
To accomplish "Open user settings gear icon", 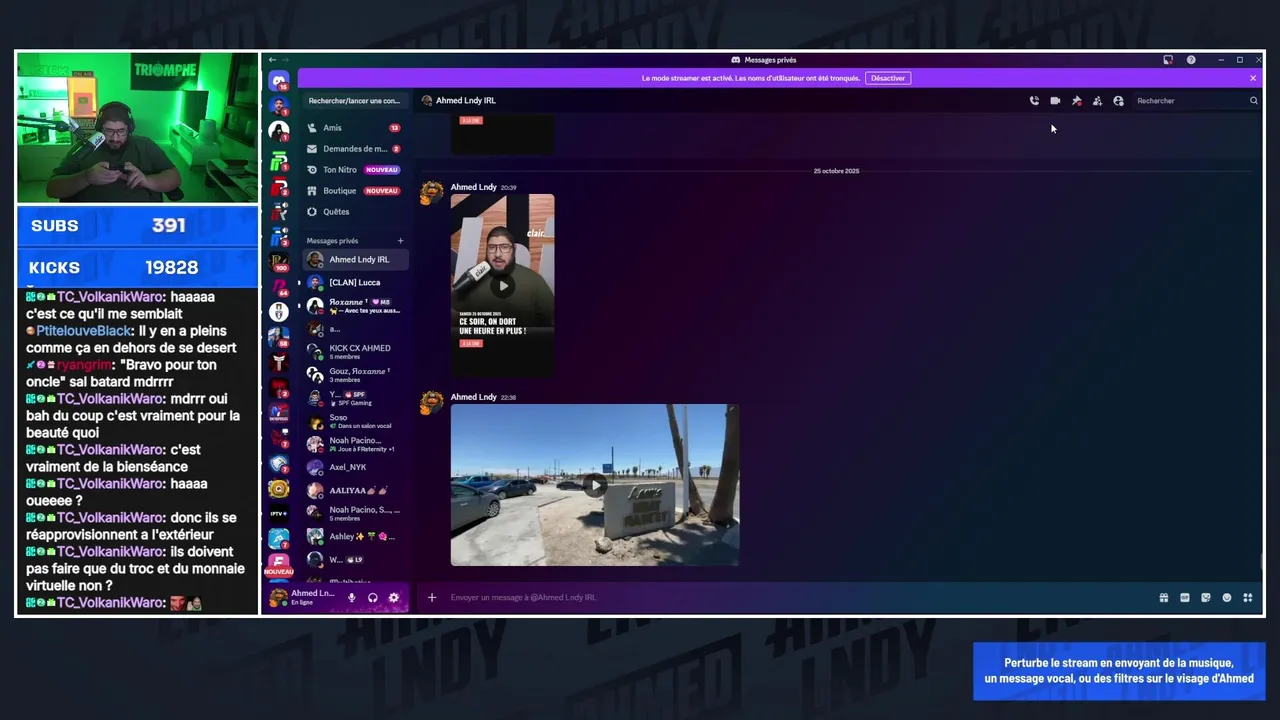I will click(393, 598).
